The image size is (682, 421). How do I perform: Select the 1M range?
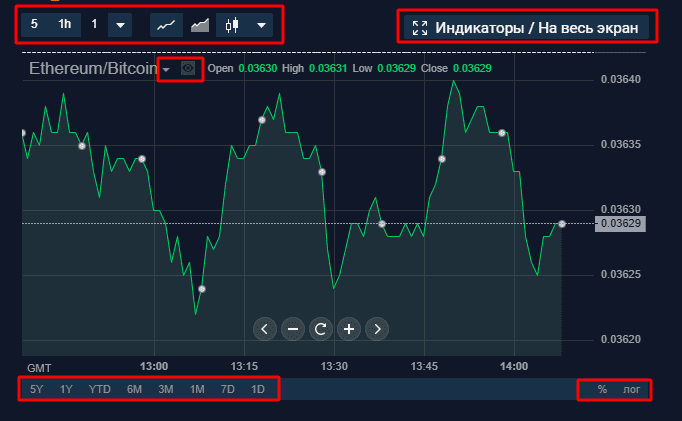pos(197,389)
